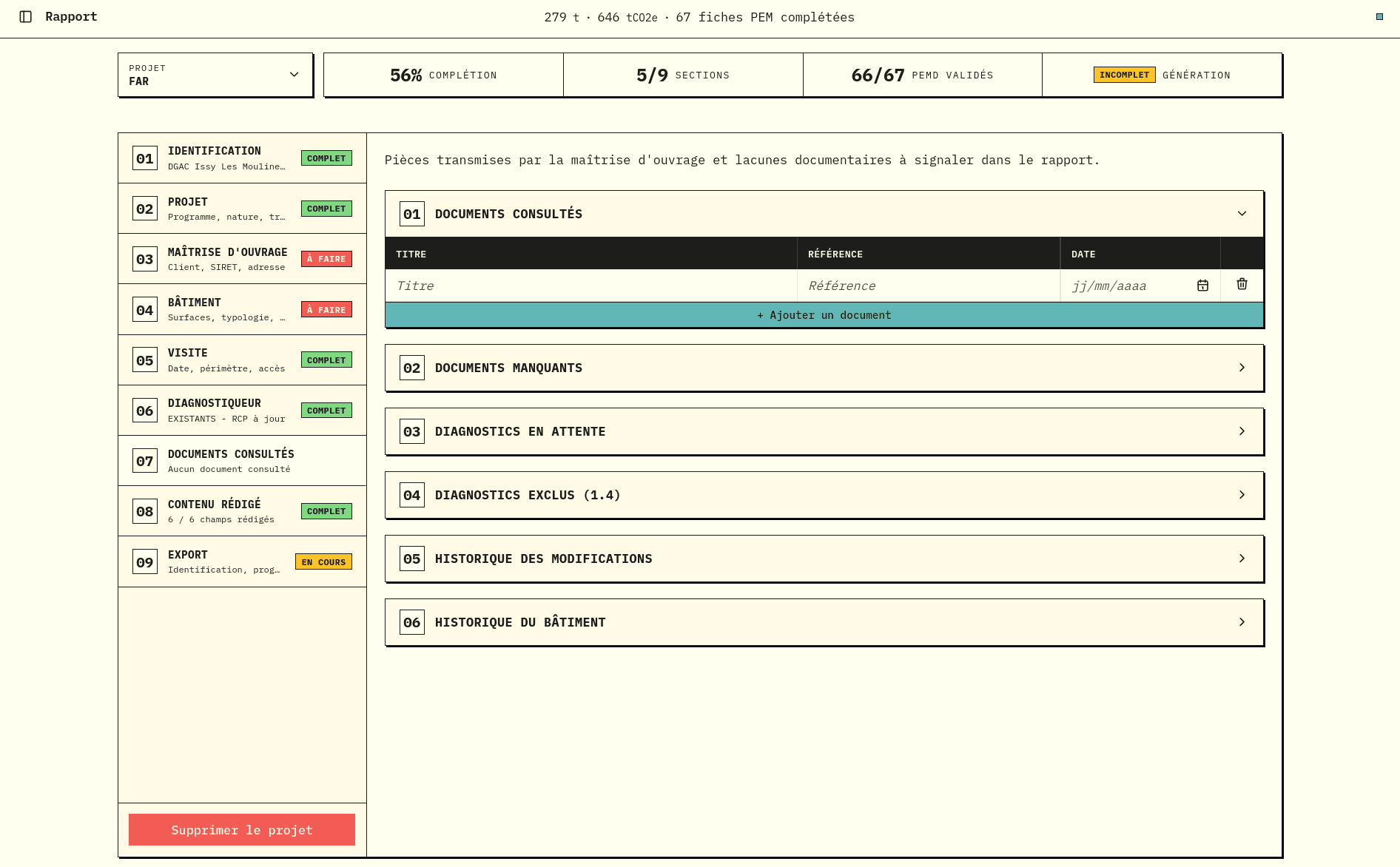This screenshot has width=1400, height=867.
Task: Click the 56% Complétion stat
Action: (443, 75)
